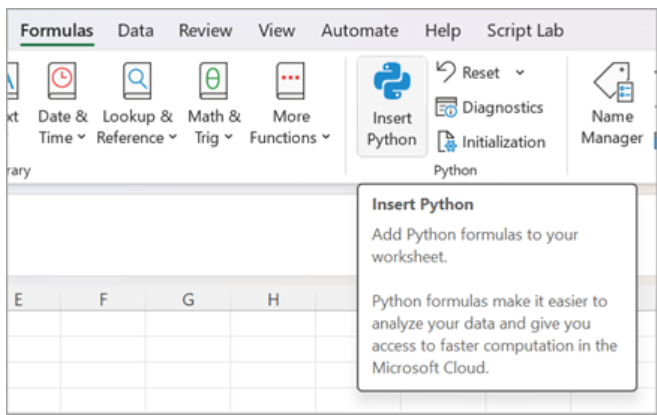Viewport: 657px width, 415px height.
Task: Switch to the View ribbon tab
Action: 277,31
